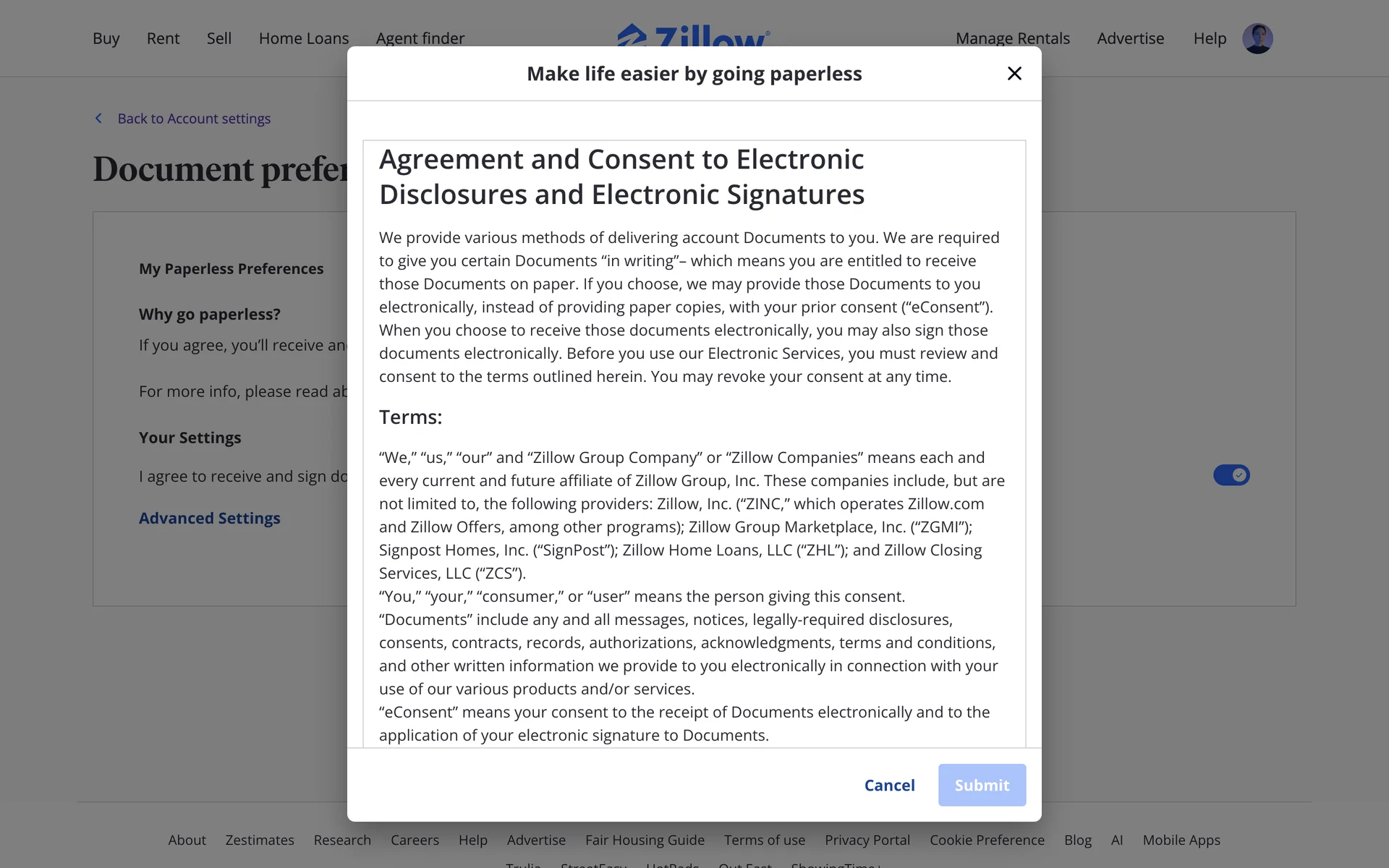The image size is (1389, 868).
Task: Click the Submit button
Action: [982, 785]
